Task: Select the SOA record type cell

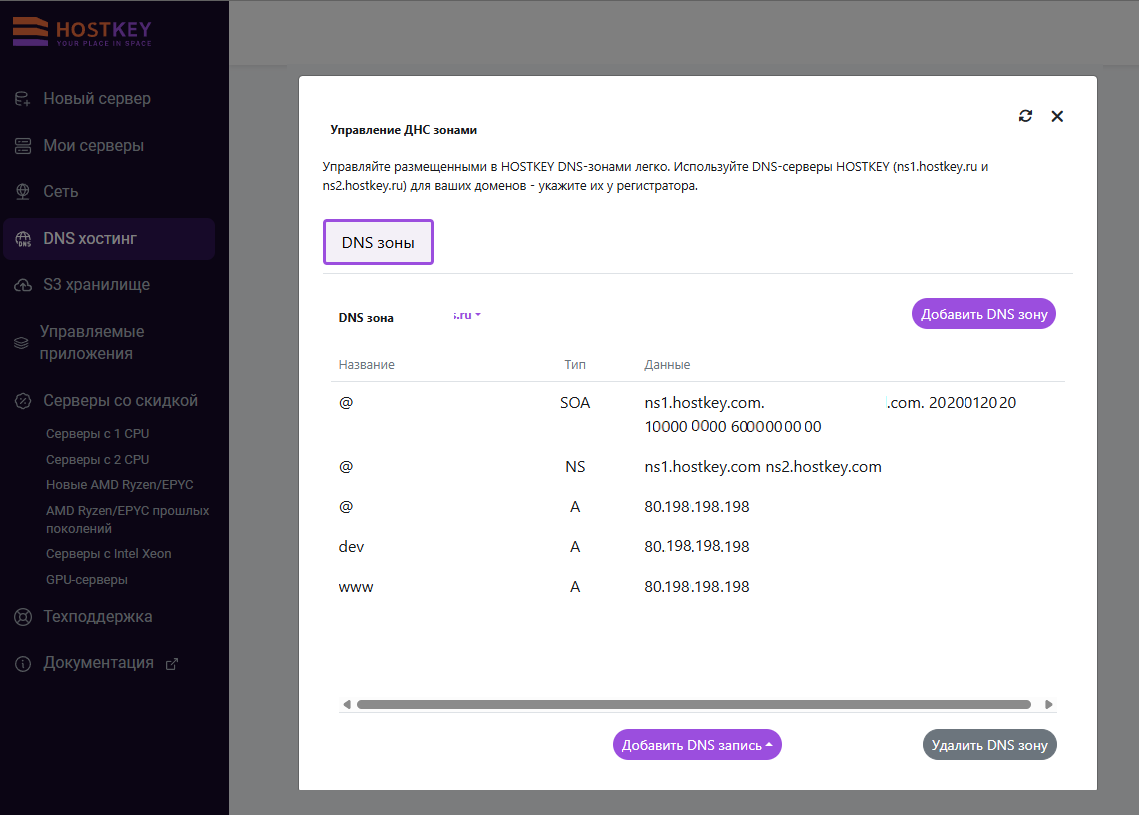Action: pyautogui.click(x=575, y=403)
